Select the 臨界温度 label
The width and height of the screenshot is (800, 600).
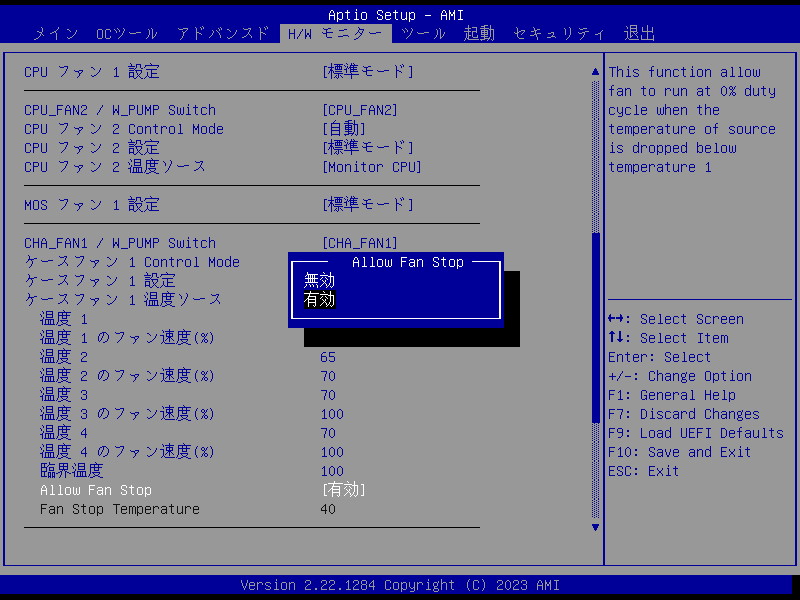(71, 471)
